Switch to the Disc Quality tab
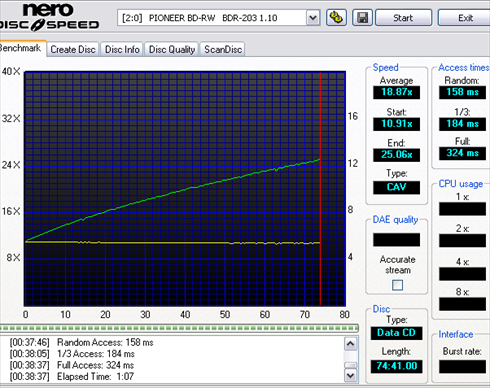The width and height of the screenshot is (490, 388). 172,49
